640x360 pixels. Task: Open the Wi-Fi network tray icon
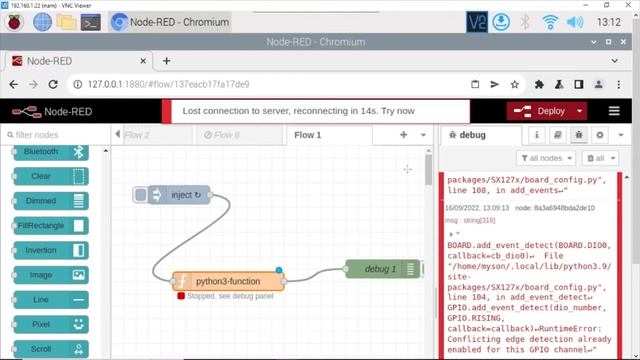coord(550,22)
